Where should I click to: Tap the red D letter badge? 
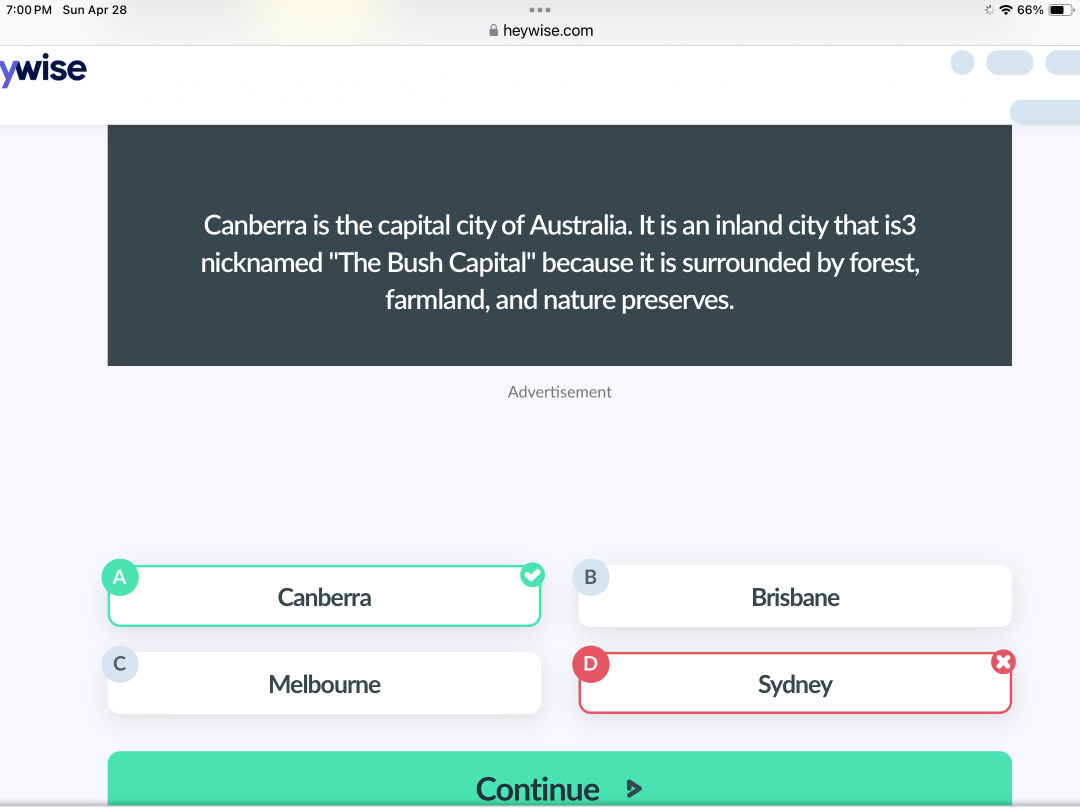coord(591,664)
